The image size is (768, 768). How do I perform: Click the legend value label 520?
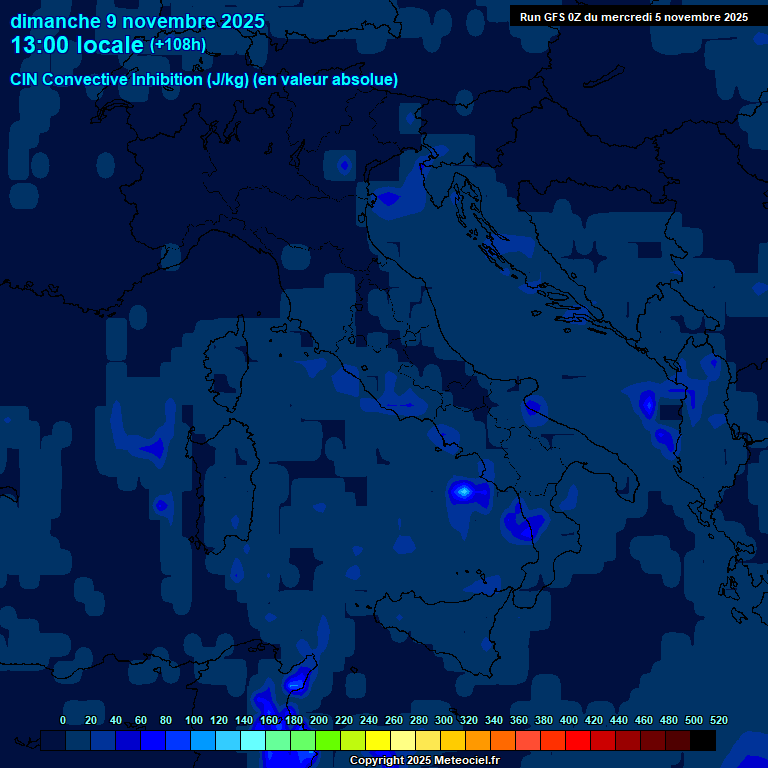(718, 721)
